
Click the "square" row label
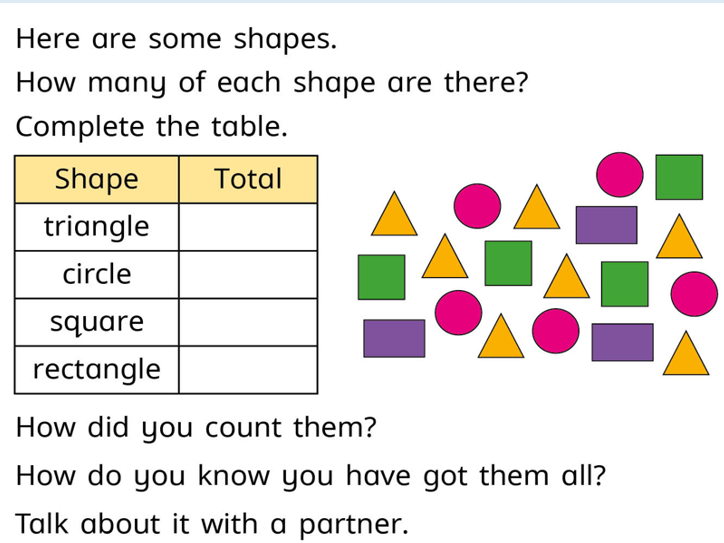pyautogui.click(x=97, y=323)
